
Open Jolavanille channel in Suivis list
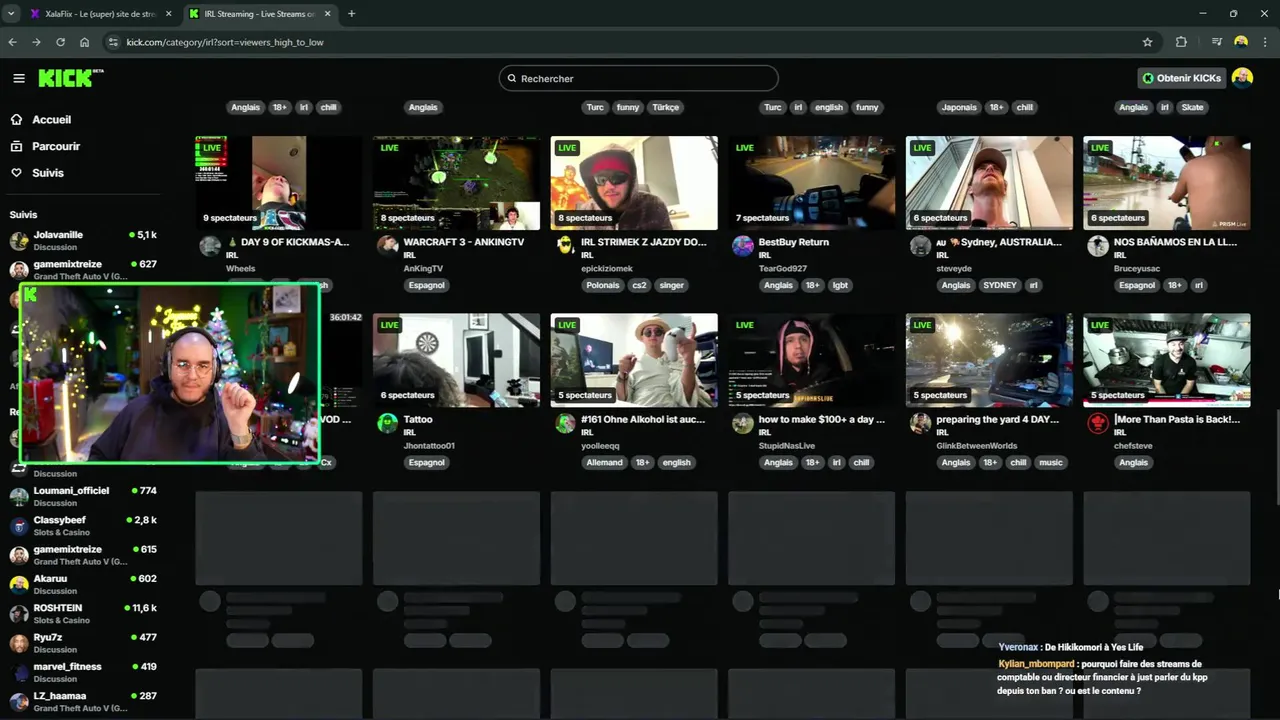click(84, 240)
